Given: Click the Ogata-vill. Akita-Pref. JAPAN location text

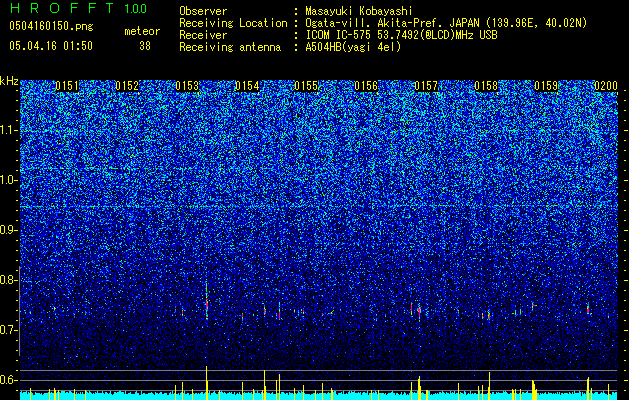Looking at the screenshot, I should [x=446, y=23].
